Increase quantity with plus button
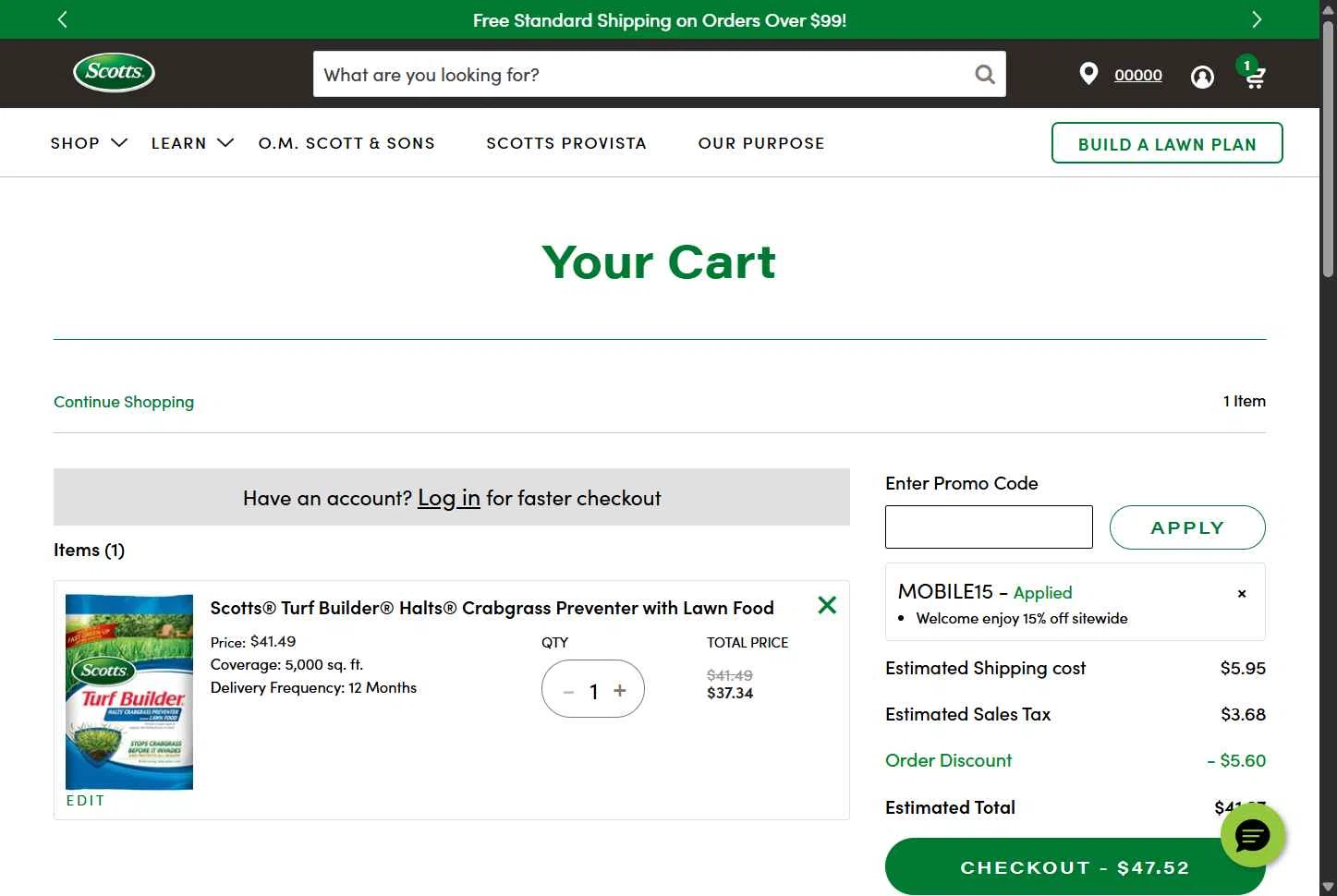 [620, 690]
